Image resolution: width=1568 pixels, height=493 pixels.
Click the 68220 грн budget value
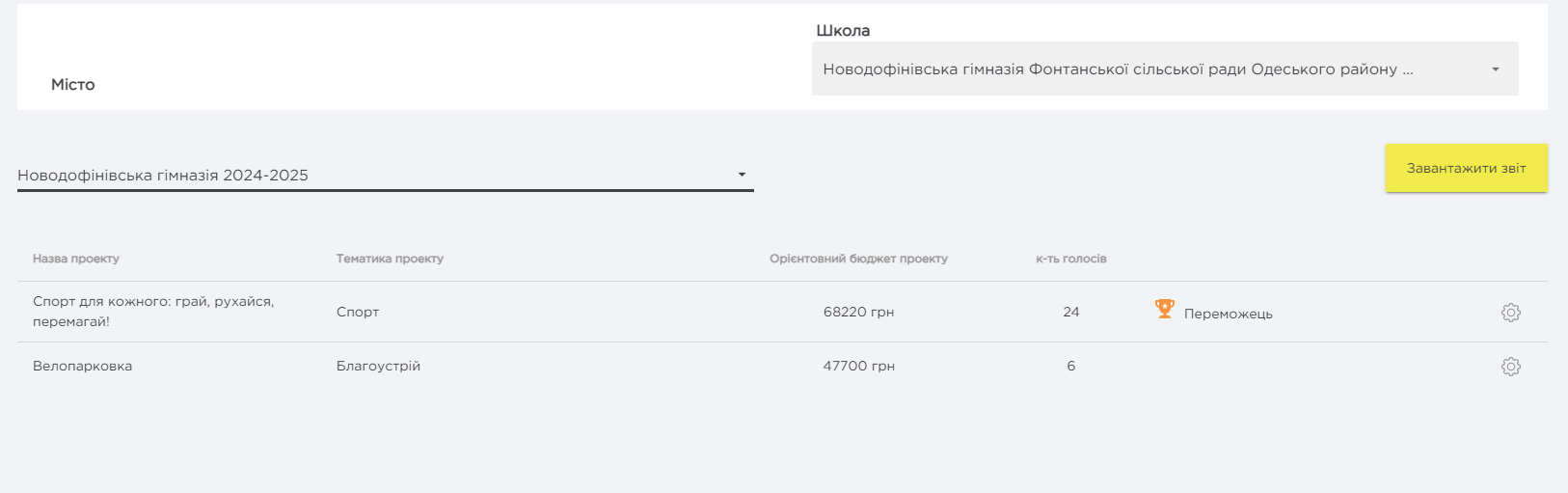[858, 313]
